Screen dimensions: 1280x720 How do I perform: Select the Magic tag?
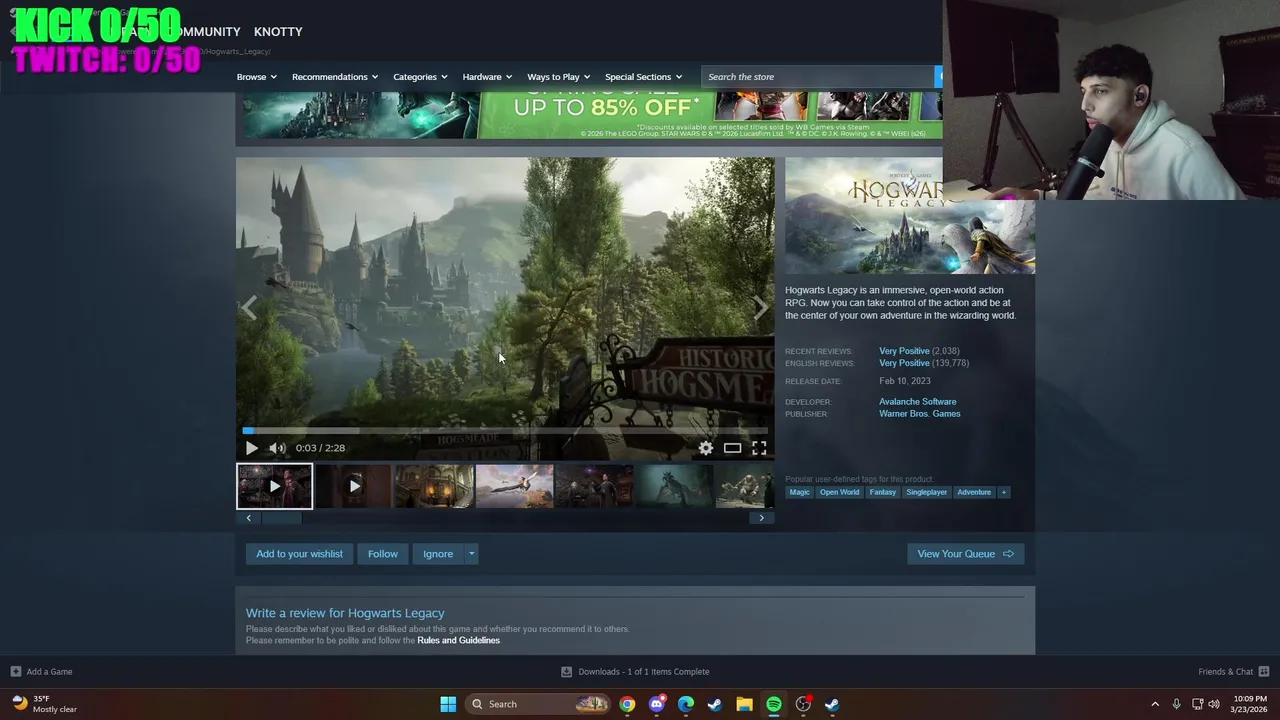[799, 492]
